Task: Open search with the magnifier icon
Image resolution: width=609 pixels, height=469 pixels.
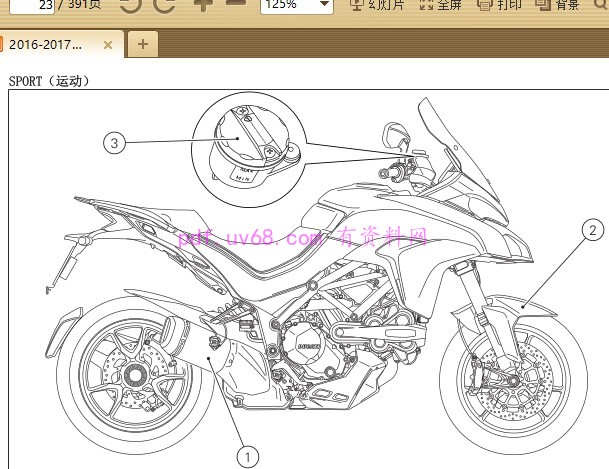Action: pyautogui.click(x=602, y=5)
